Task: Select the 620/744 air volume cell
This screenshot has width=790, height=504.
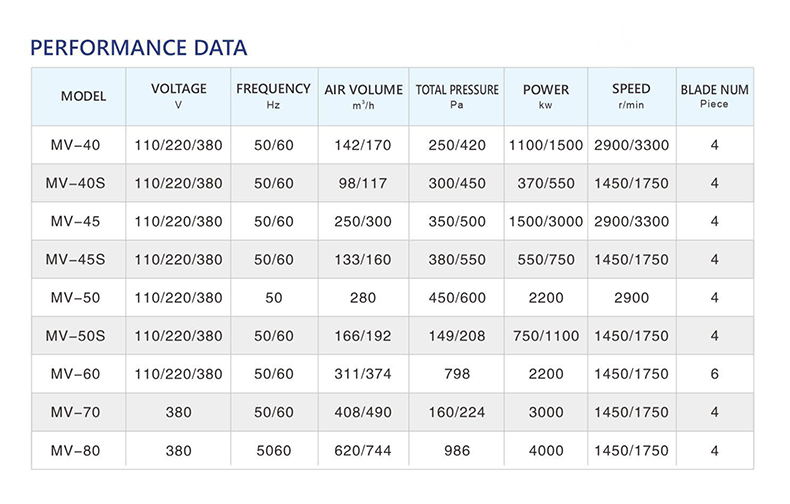Action: pyautogui.click(x=364, y=450)
